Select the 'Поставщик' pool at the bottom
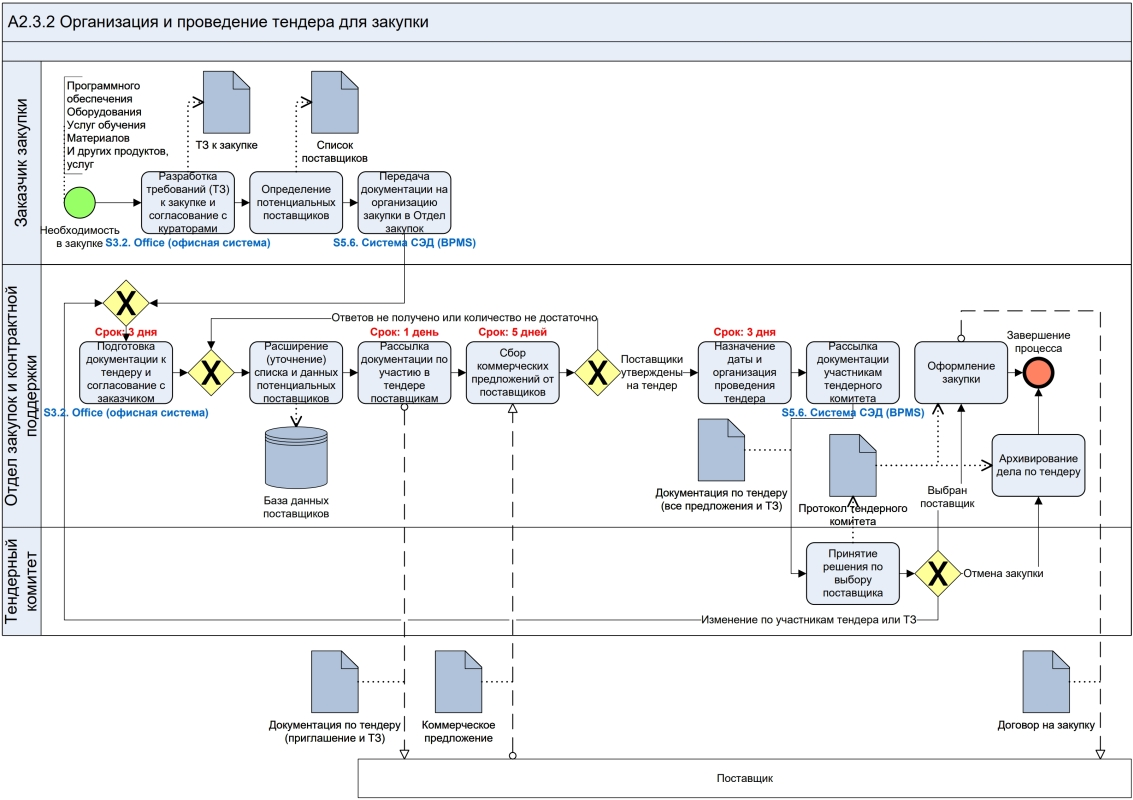Viewport: 1133px width, 800px height. click(744, 778)
